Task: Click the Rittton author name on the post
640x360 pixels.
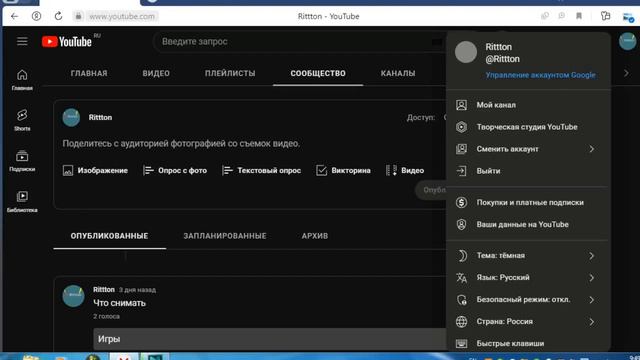Action: tap(104, 289)
